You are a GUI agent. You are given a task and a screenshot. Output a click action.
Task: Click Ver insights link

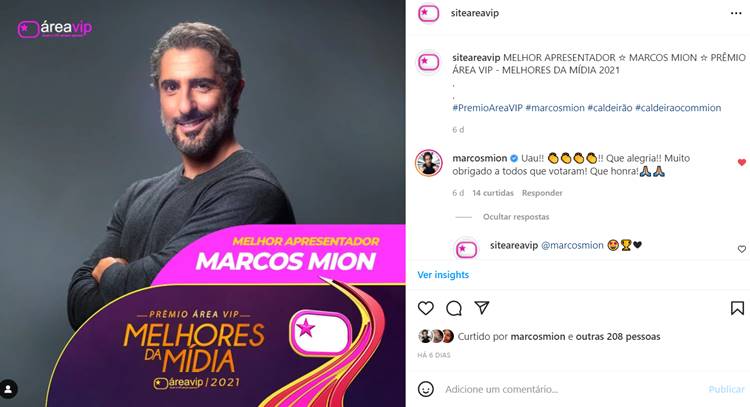pyautogui.click(x=443, y=275)
